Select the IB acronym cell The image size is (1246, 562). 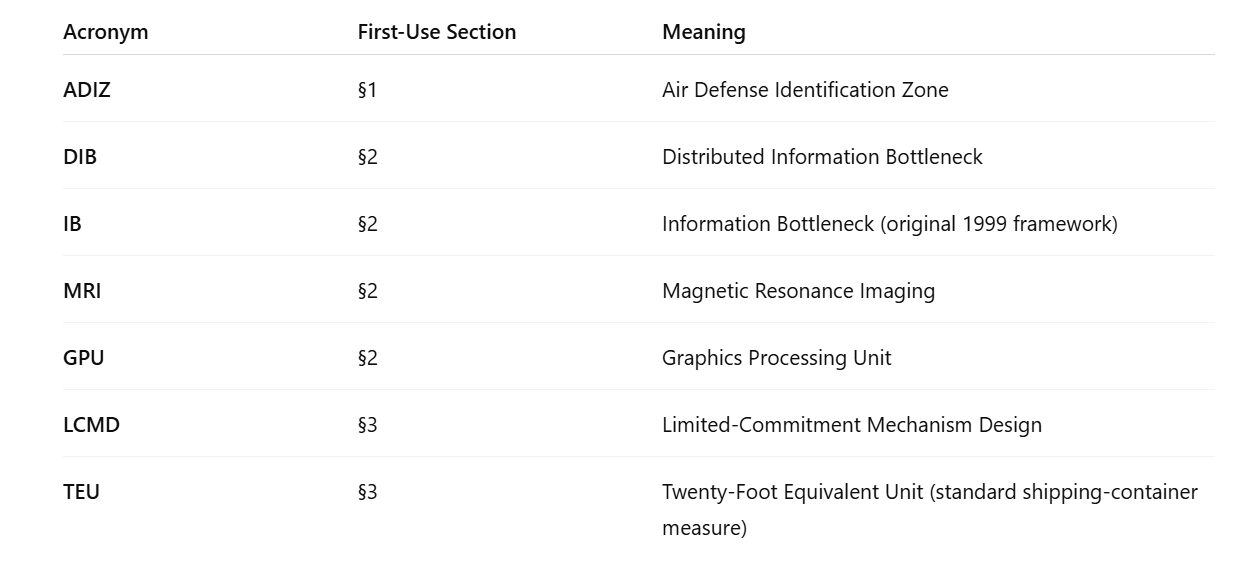[x=72, y=224]
